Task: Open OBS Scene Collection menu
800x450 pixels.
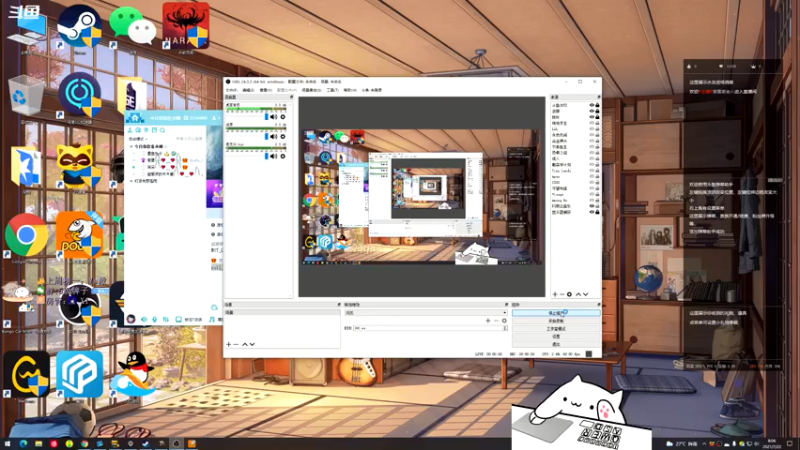Action: pyautogui.click(x=311, y=90)
